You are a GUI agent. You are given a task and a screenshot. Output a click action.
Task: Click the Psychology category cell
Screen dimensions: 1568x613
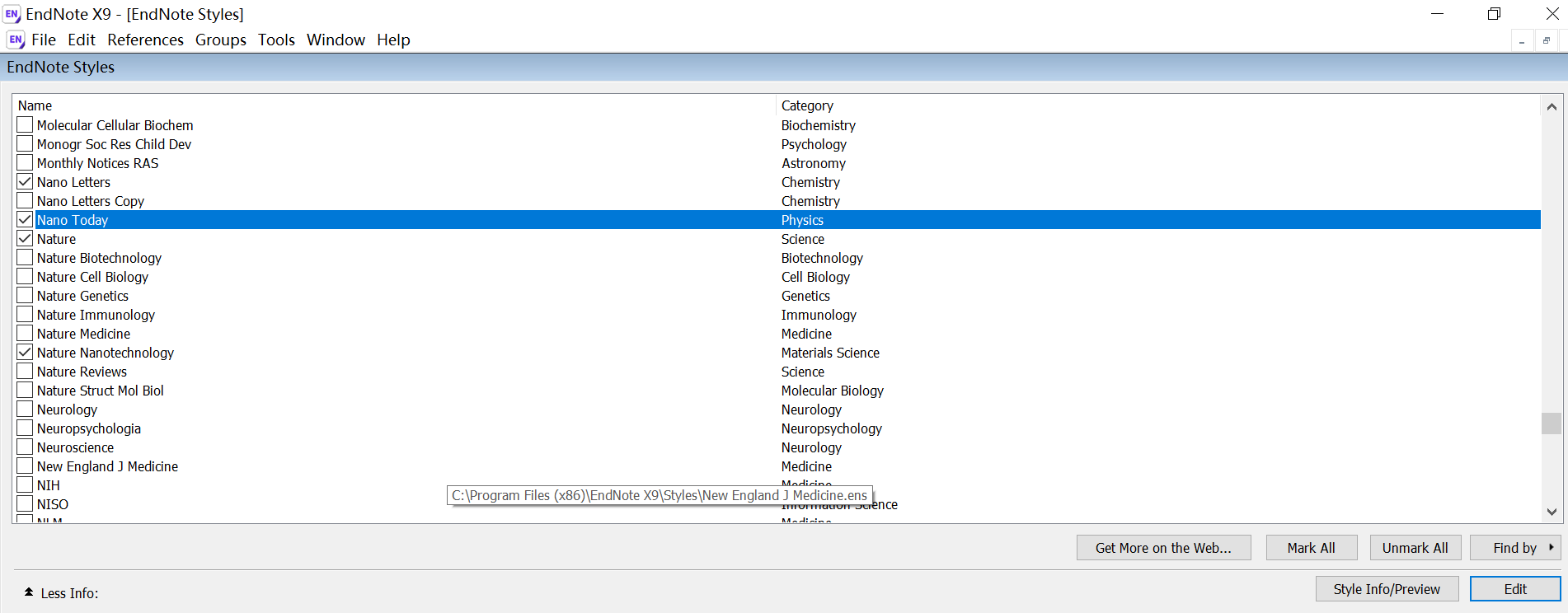pyautogui.click(x=814, y=144)
